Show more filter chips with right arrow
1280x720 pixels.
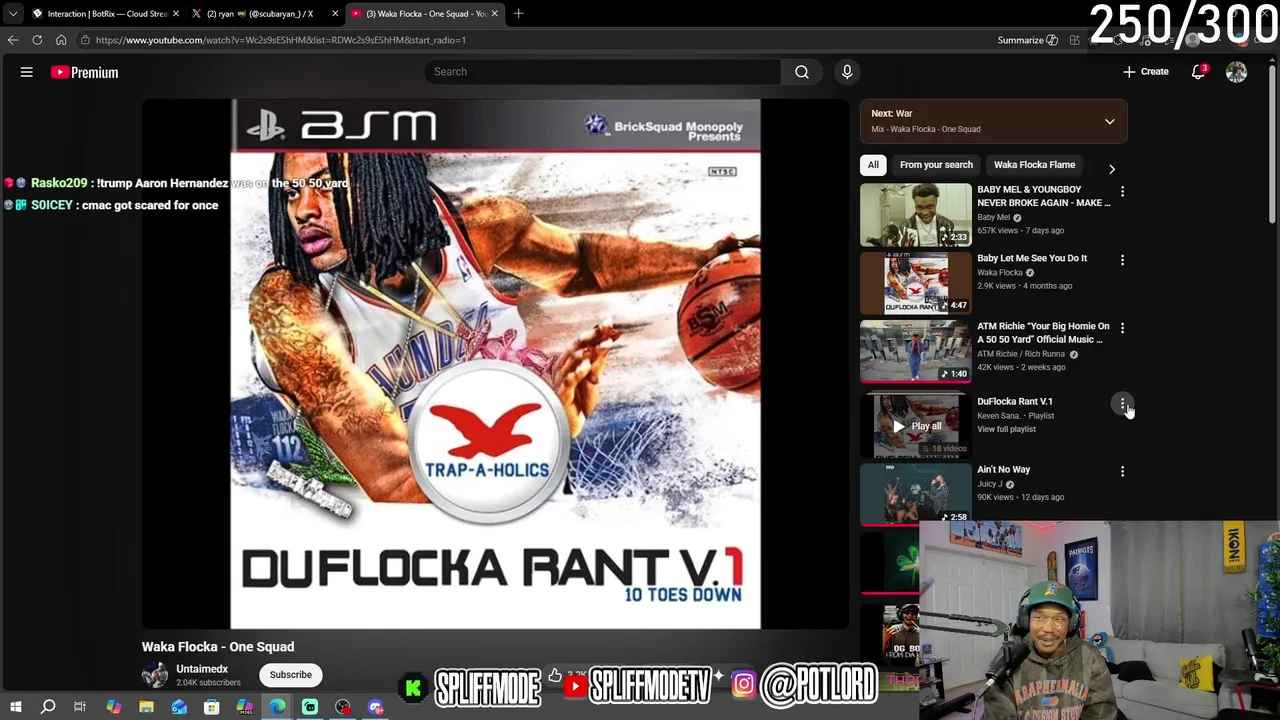click(1111, 169)
